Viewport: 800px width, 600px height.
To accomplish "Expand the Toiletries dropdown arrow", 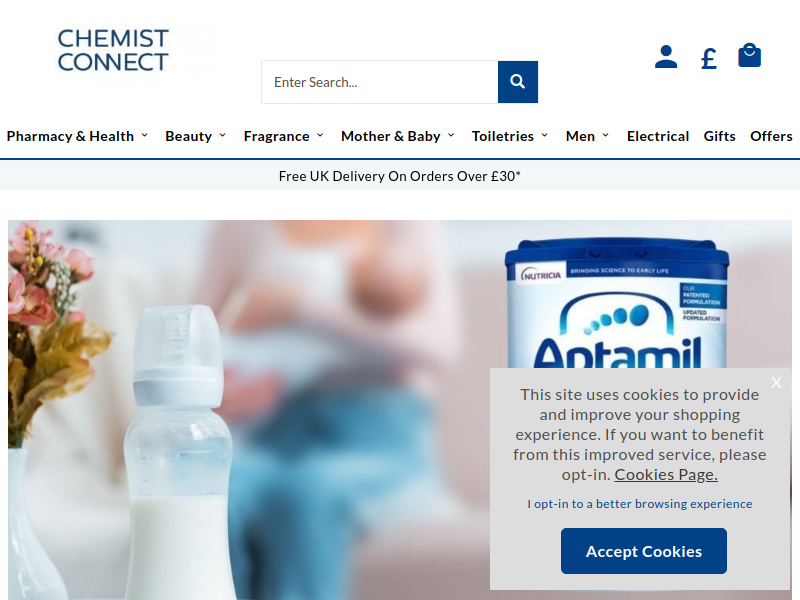I will coord(544,135).
